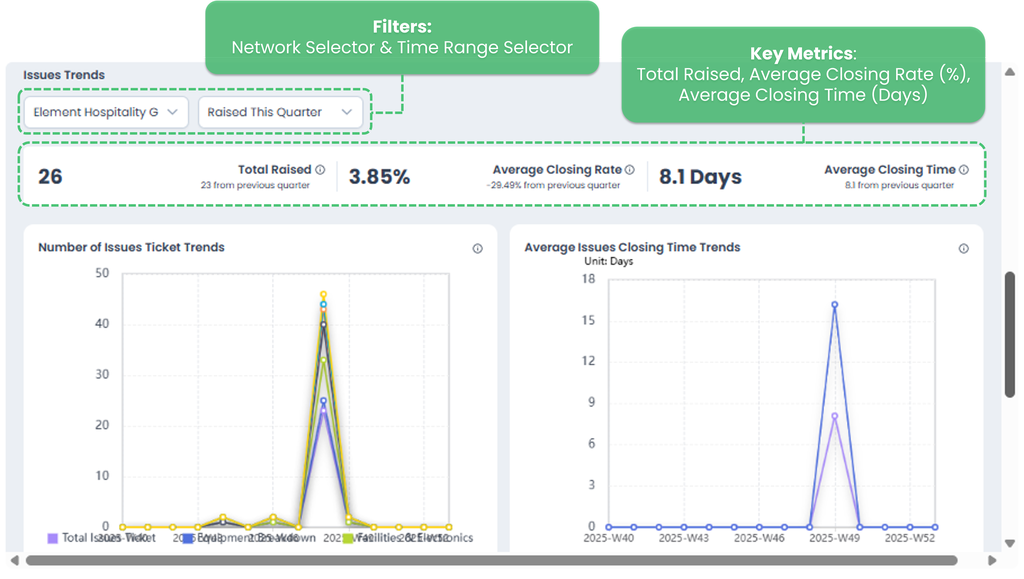Screen dimensions: 1024x579
Task: Click info icon beside Average Closing Rate
Action: point(629,170)
